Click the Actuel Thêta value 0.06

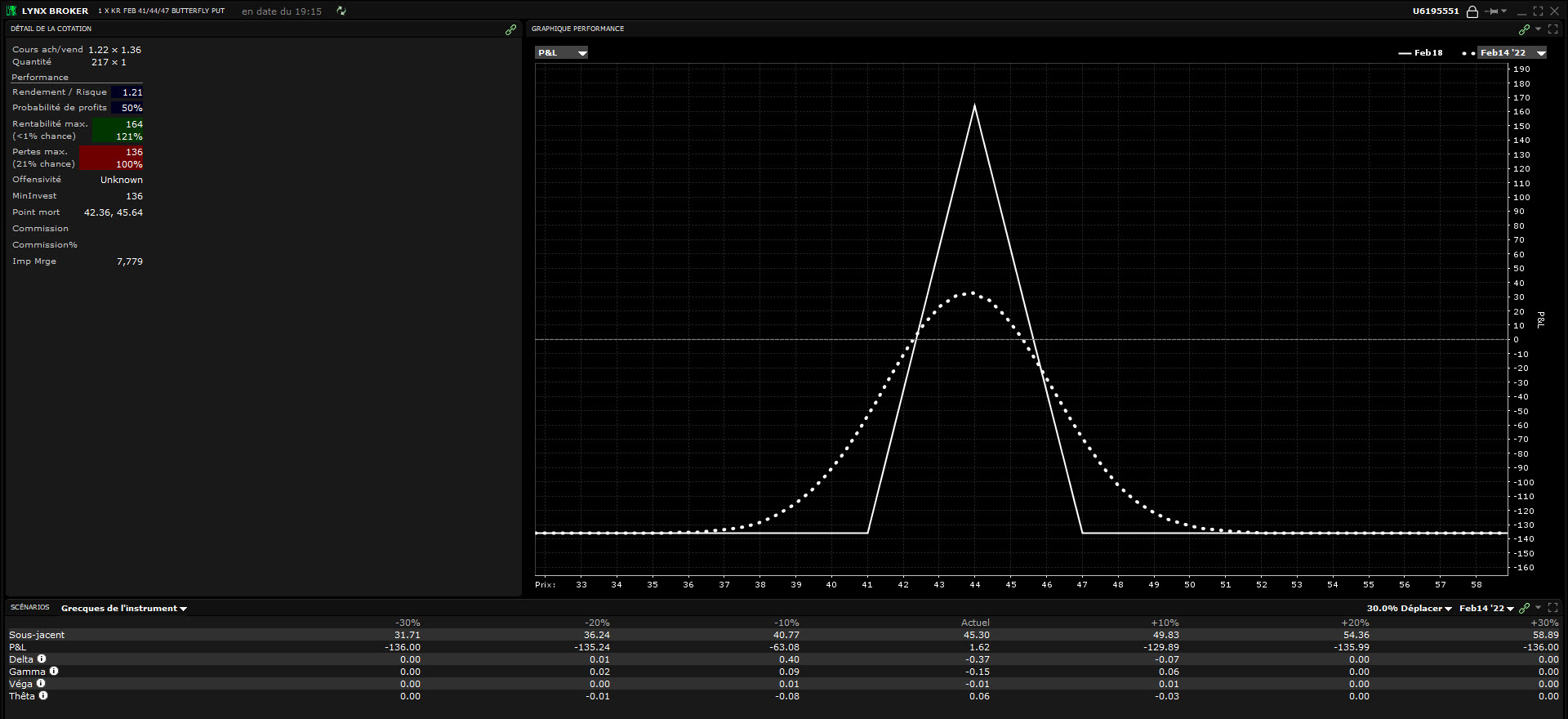979,696
